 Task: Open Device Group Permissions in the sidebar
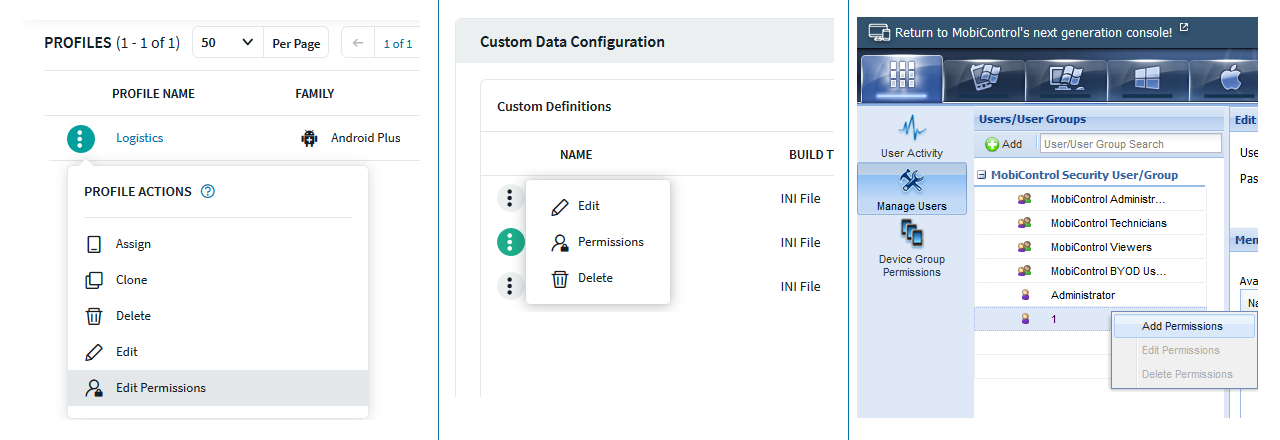(x=911, y=249)
